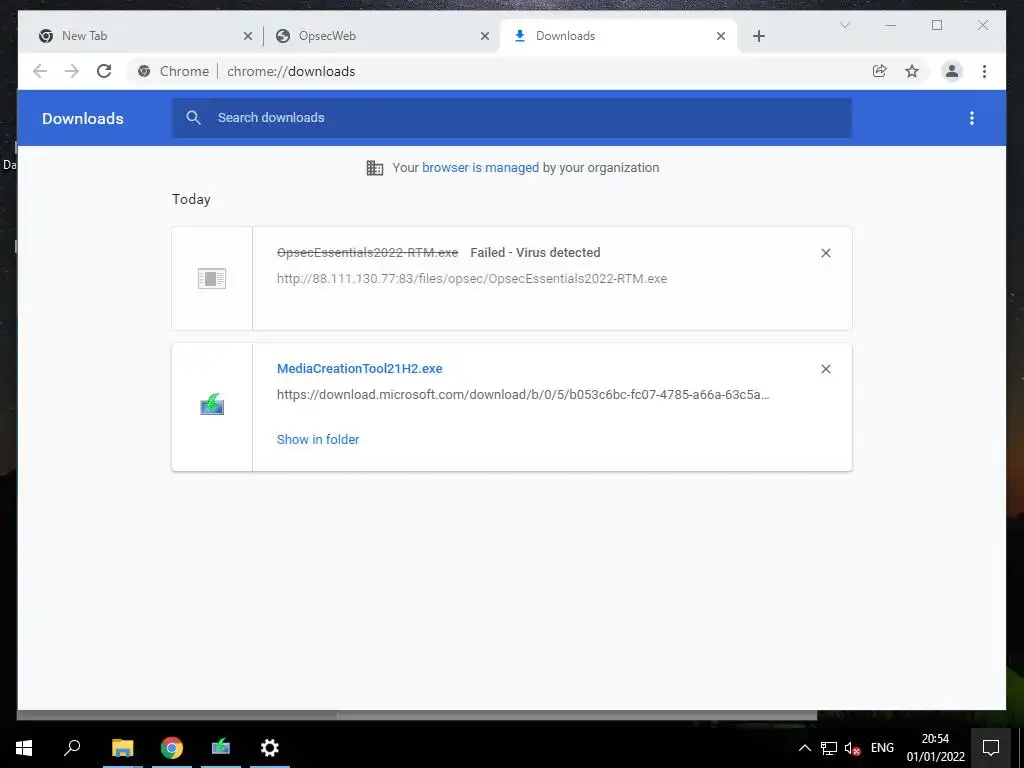
Task: Open a new tab with the plus button
Action: pyautogui.click(x=758, y=36)
